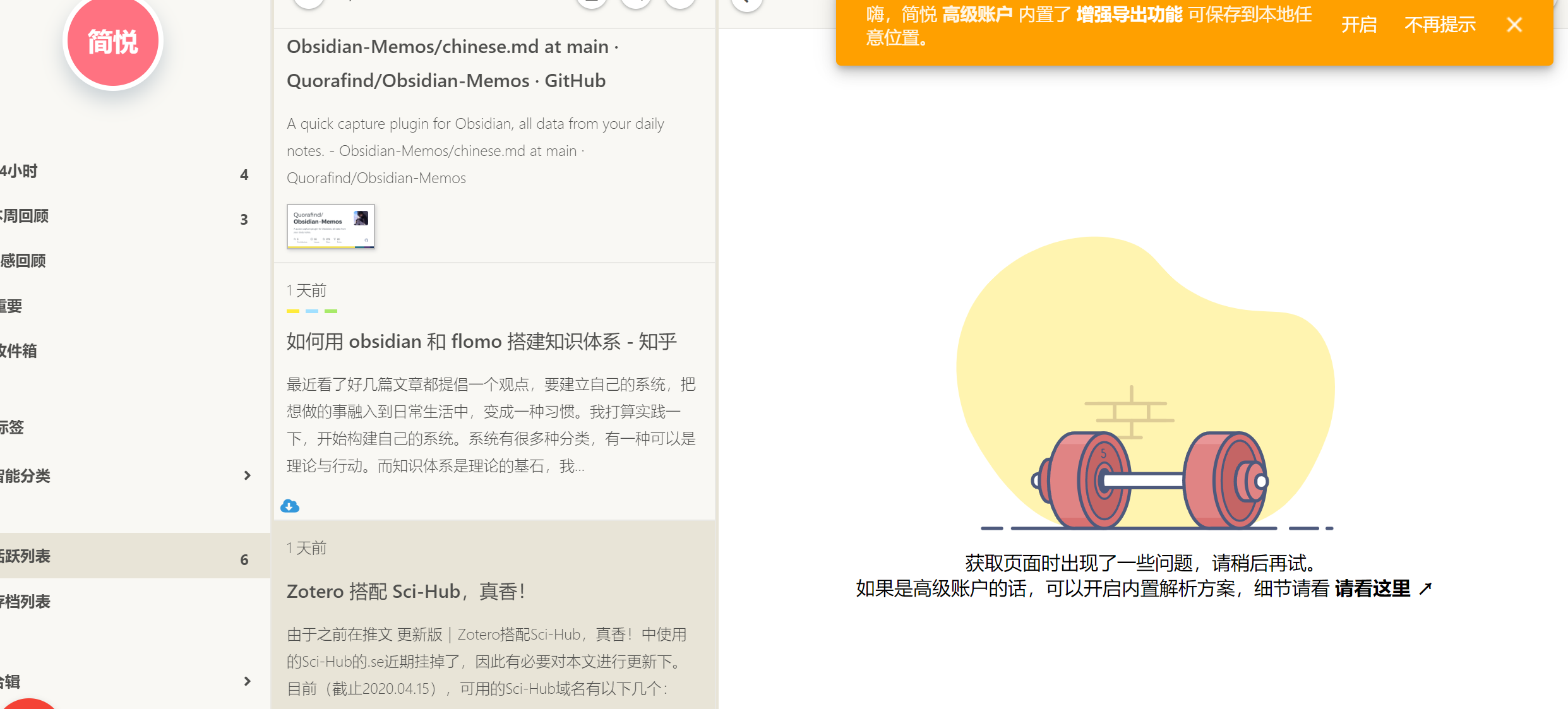
Task: Select the 重要 sidebar item
Action: pyautogui.click(x=135, y=306)
